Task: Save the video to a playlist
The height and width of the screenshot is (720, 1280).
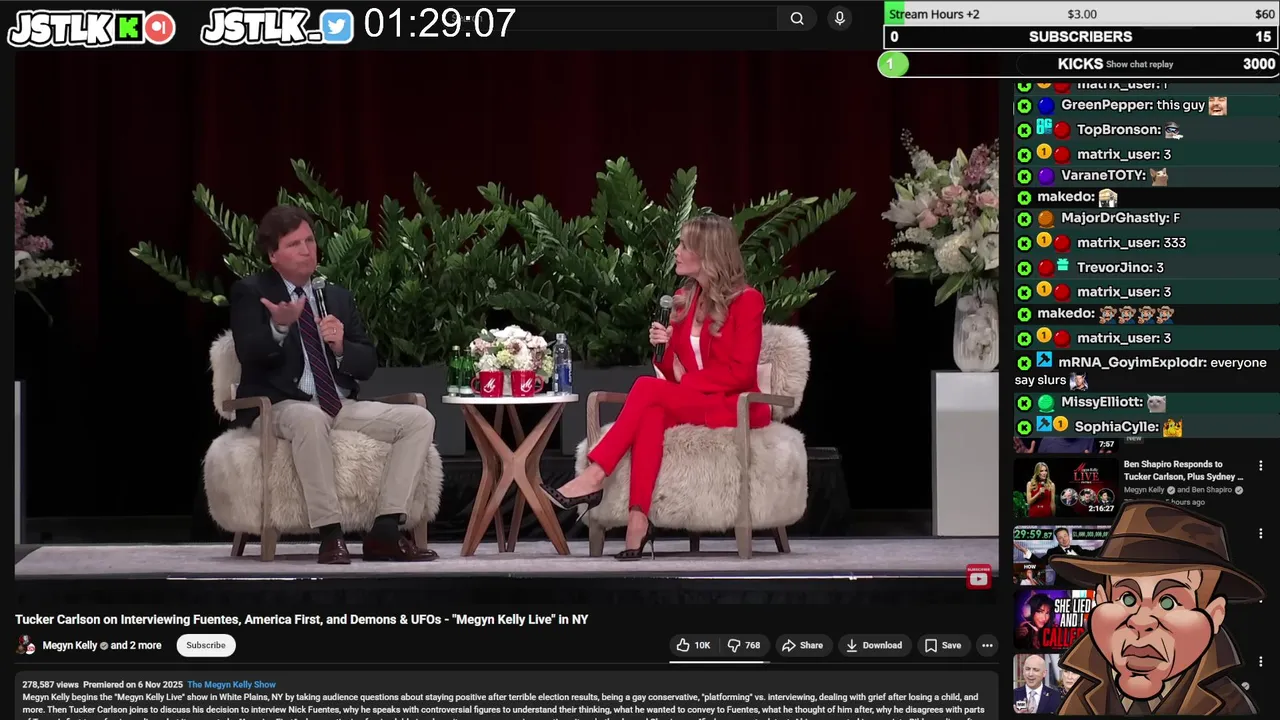Action: [x=942, y=645]
